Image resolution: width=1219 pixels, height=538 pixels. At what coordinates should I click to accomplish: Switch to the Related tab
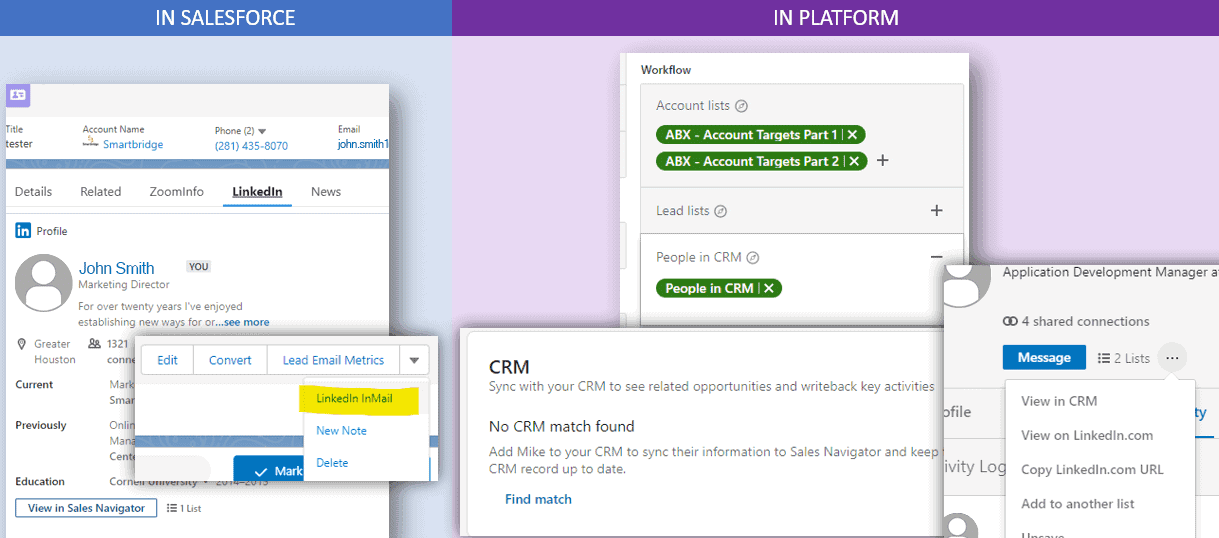point(101,191)
